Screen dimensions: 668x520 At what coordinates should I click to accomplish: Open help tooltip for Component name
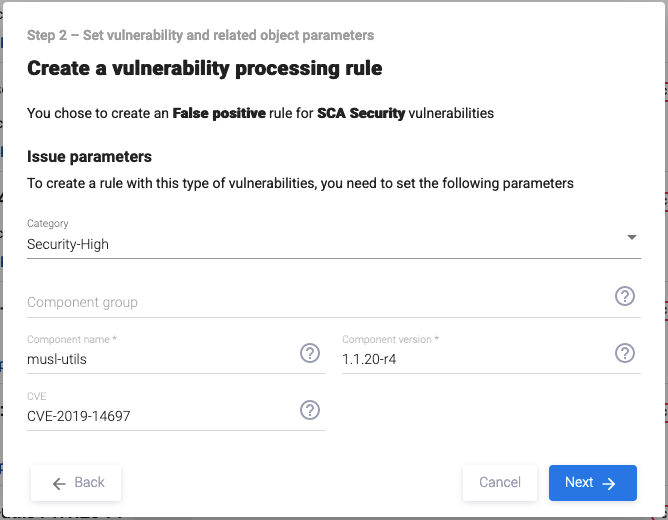[310, 353]
